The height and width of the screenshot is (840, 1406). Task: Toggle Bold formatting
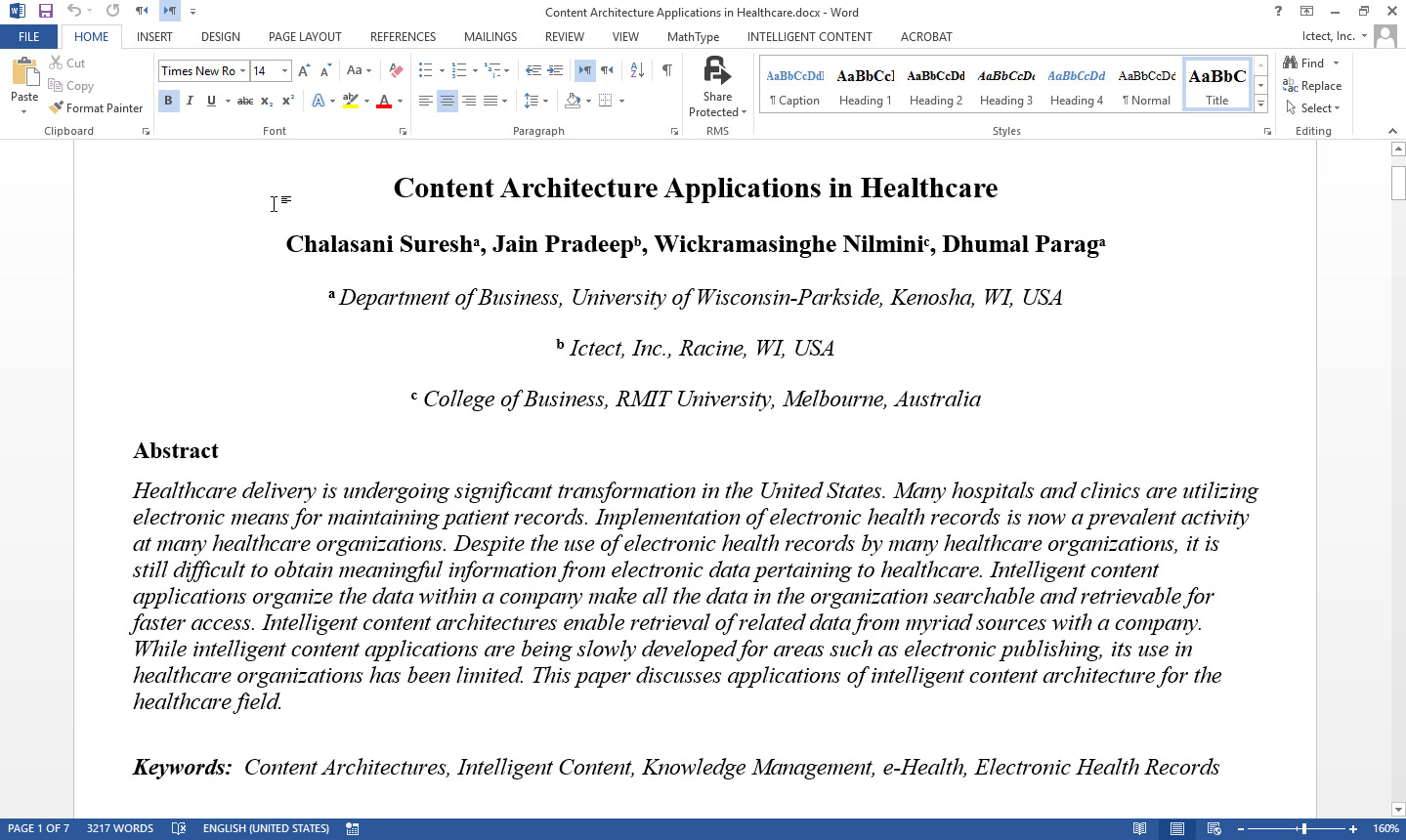(168, 101)
